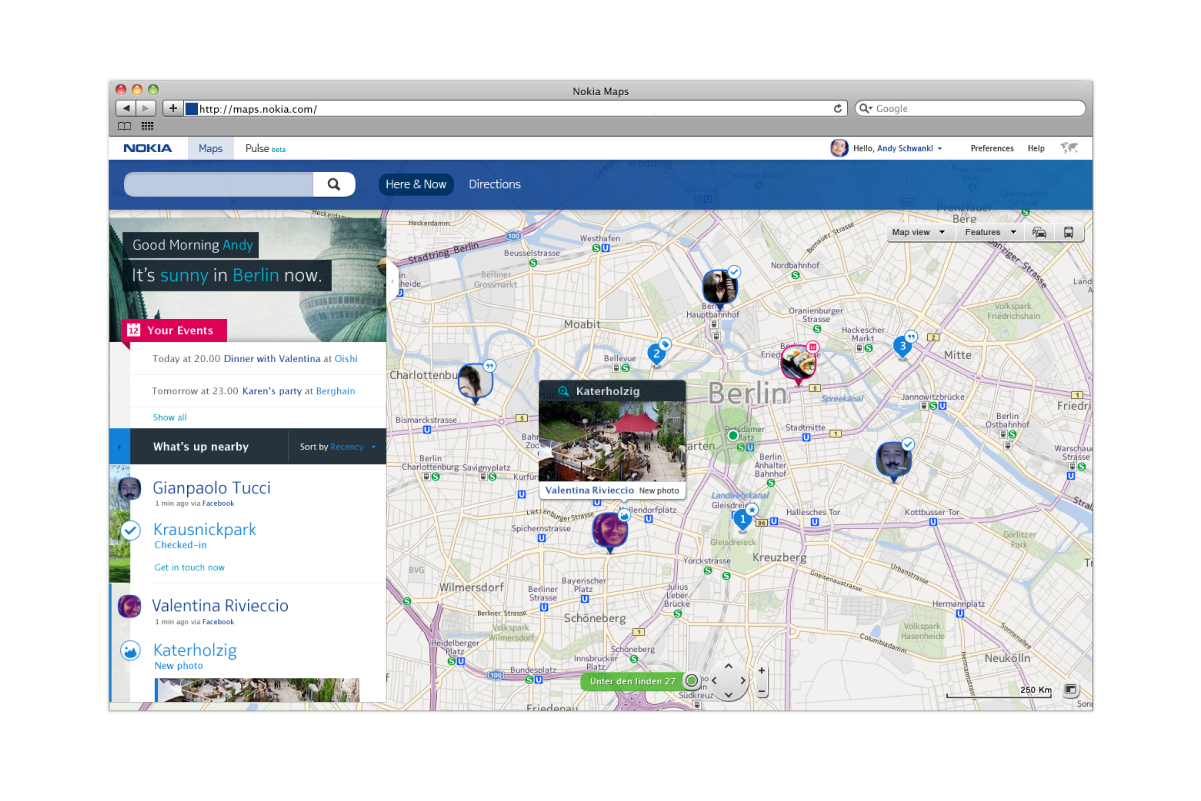Image resolution: width=1201 pixels, height=801 pixels.
Task: Click Valentina's avatar marker below the popup
Action: pyautogui.click(x=610, y=531)
